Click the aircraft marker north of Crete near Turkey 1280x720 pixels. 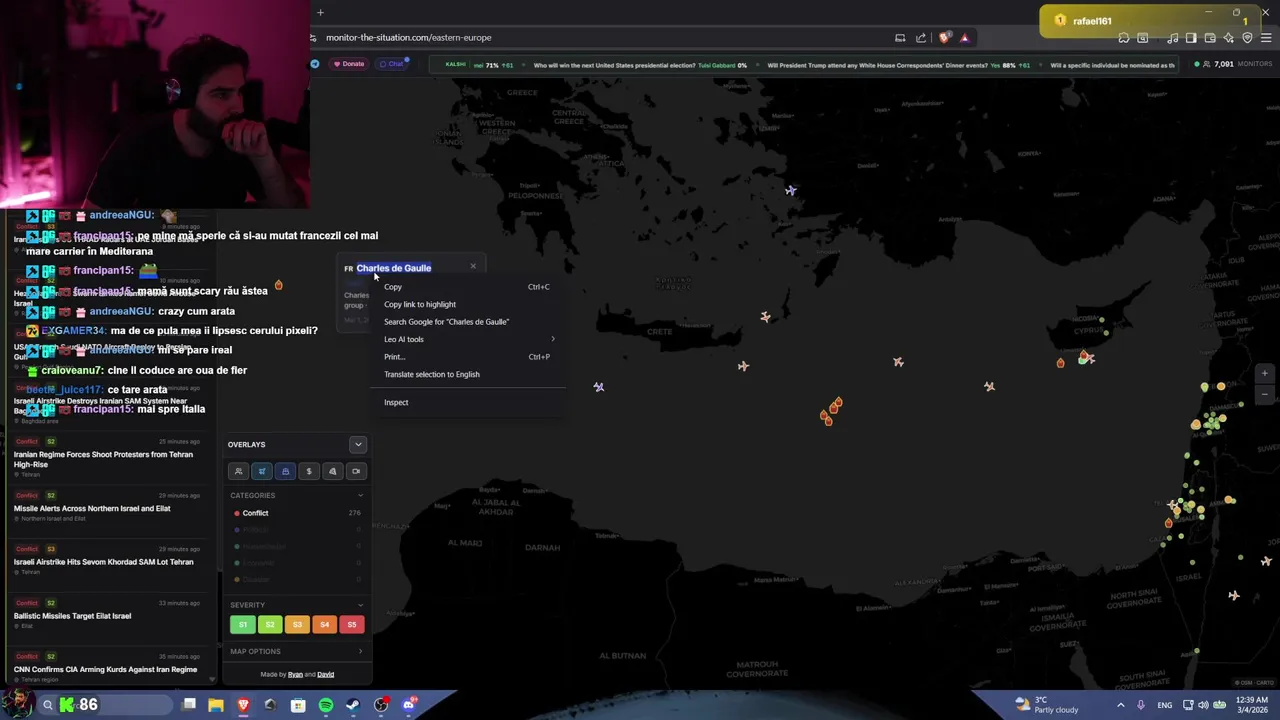[x=791, y=190]
